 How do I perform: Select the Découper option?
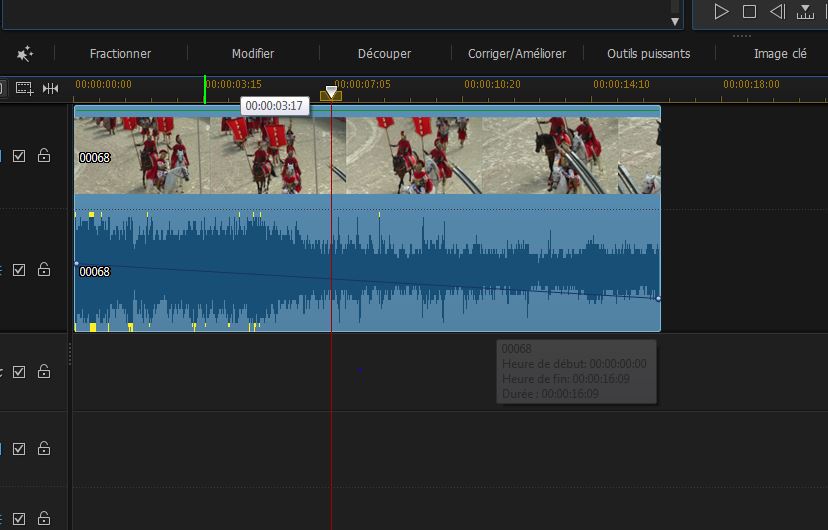tap(384, 54)
